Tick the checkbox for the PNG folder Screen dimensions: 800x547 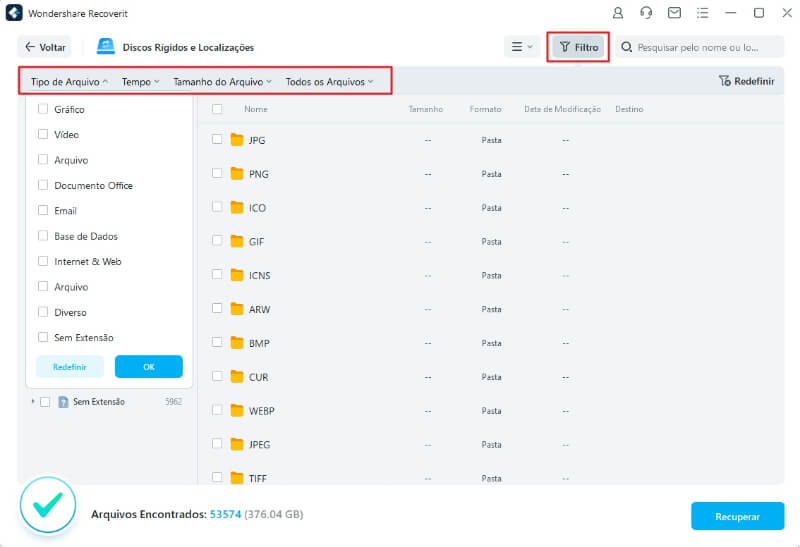(217, 173)
